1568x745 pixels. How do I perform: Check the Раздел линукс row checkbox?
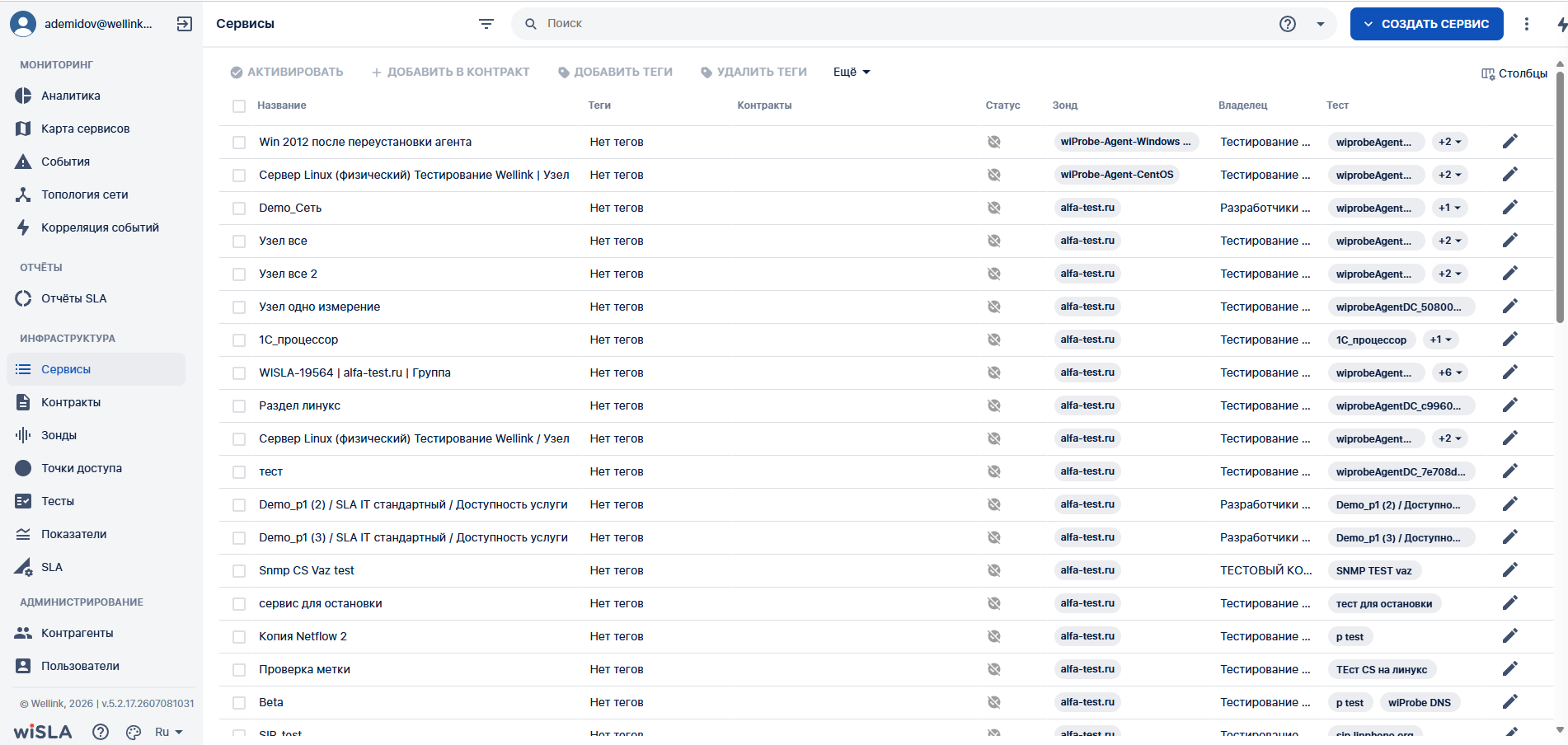pos(239,406)
